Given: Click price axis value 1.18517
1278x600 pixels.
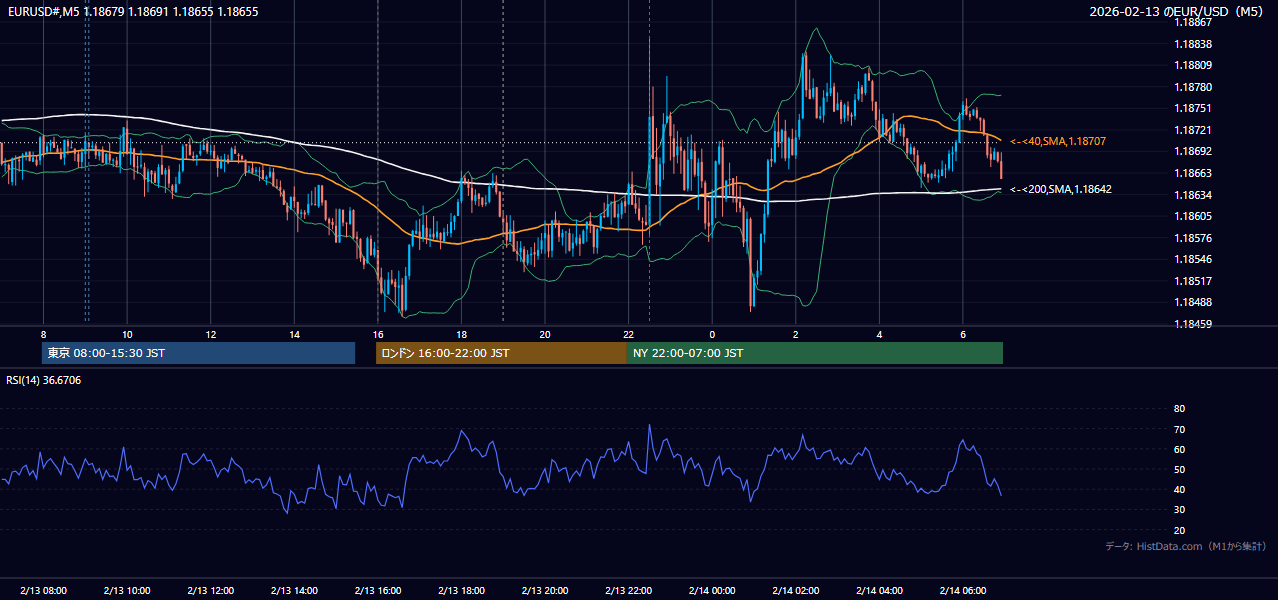Looking at the screenshot, I should (x=1193, y=281).
